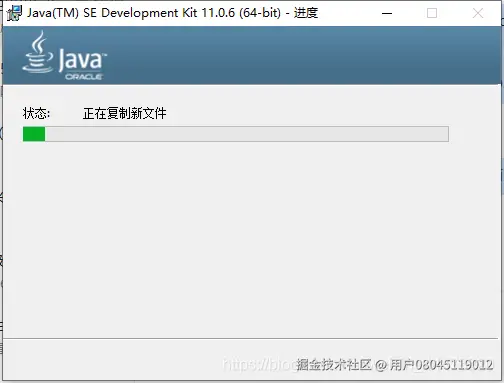Click the disabled maximize button
This screenshot has width=504, height=383.
pyautogui.click(x=432, y=13)
